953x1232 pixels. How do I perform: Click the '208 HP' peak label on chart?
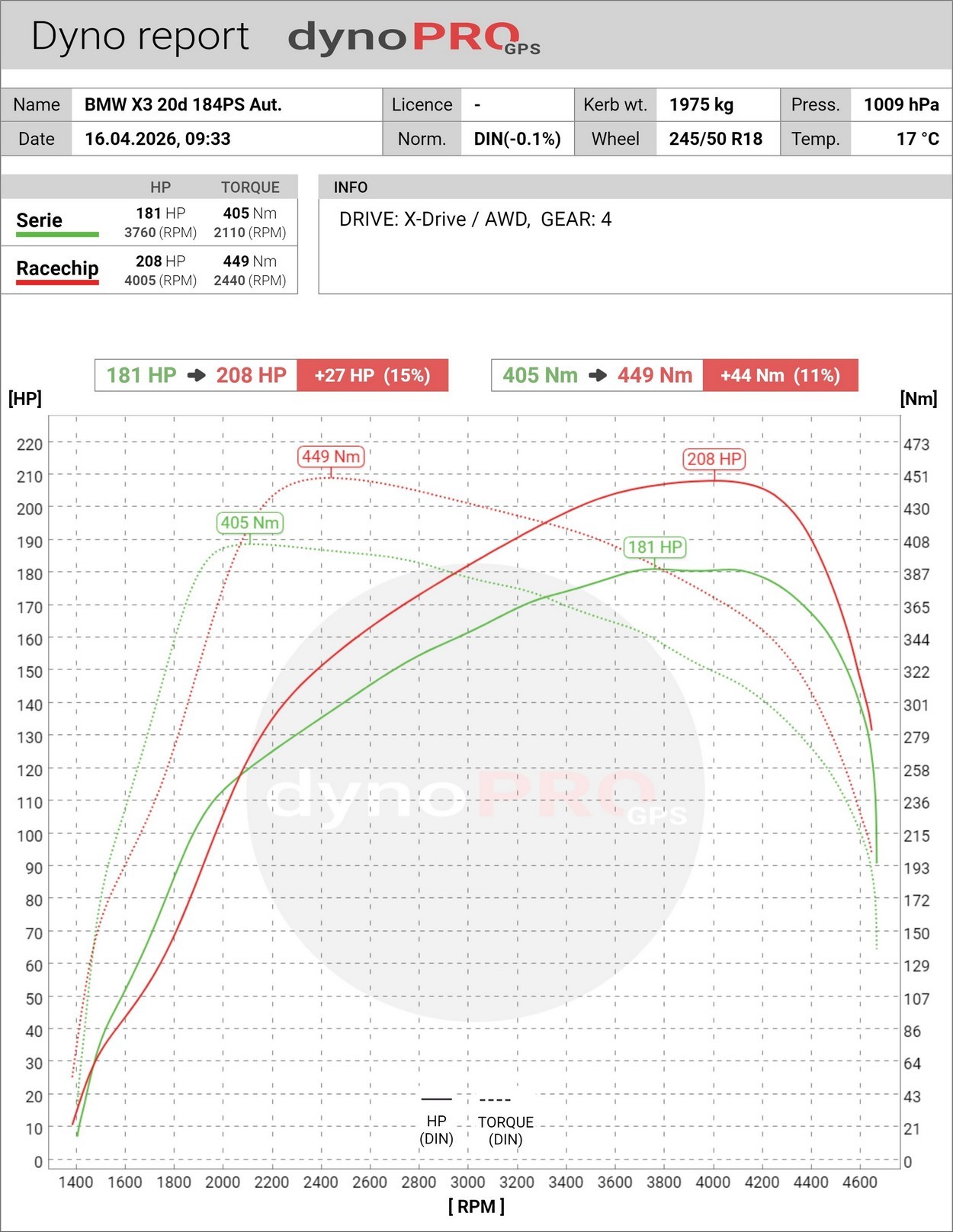(x=714, y=459)
